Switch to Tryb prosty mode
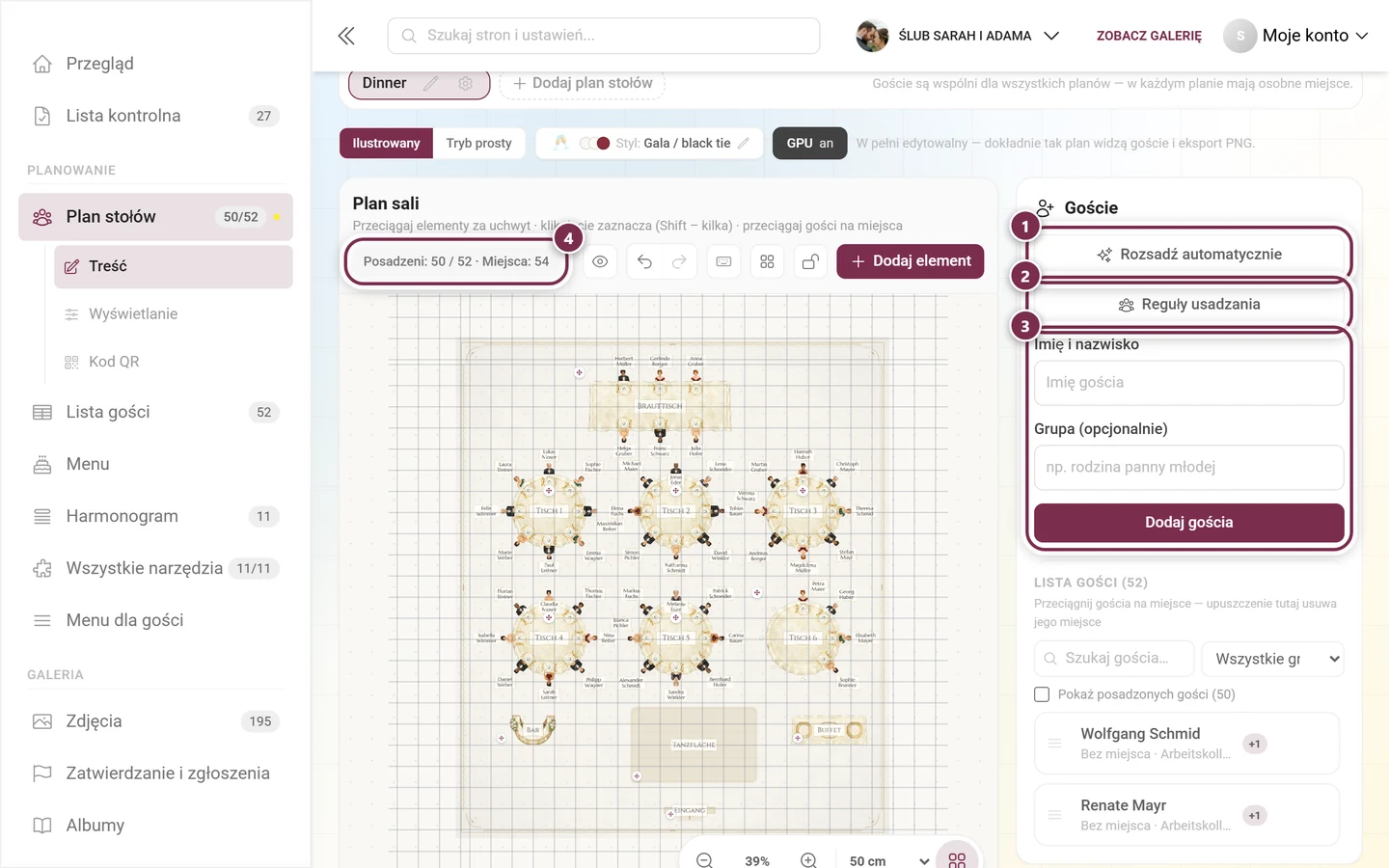Viewport: 1389px width, 868px height. click(478, 143)
